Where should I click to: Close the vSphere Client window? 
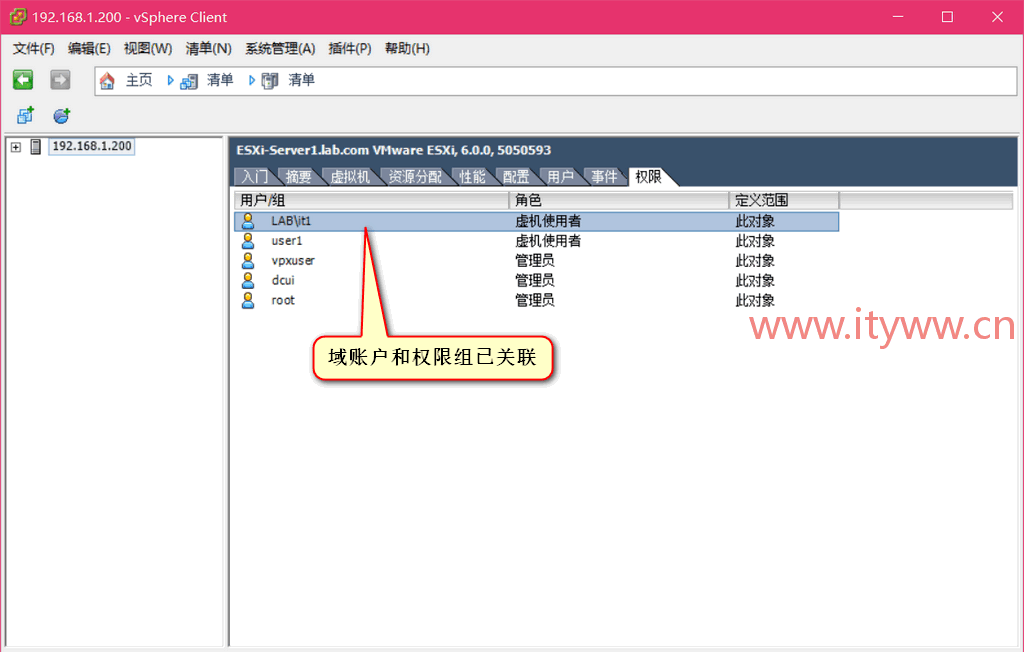tap(997, 17)
